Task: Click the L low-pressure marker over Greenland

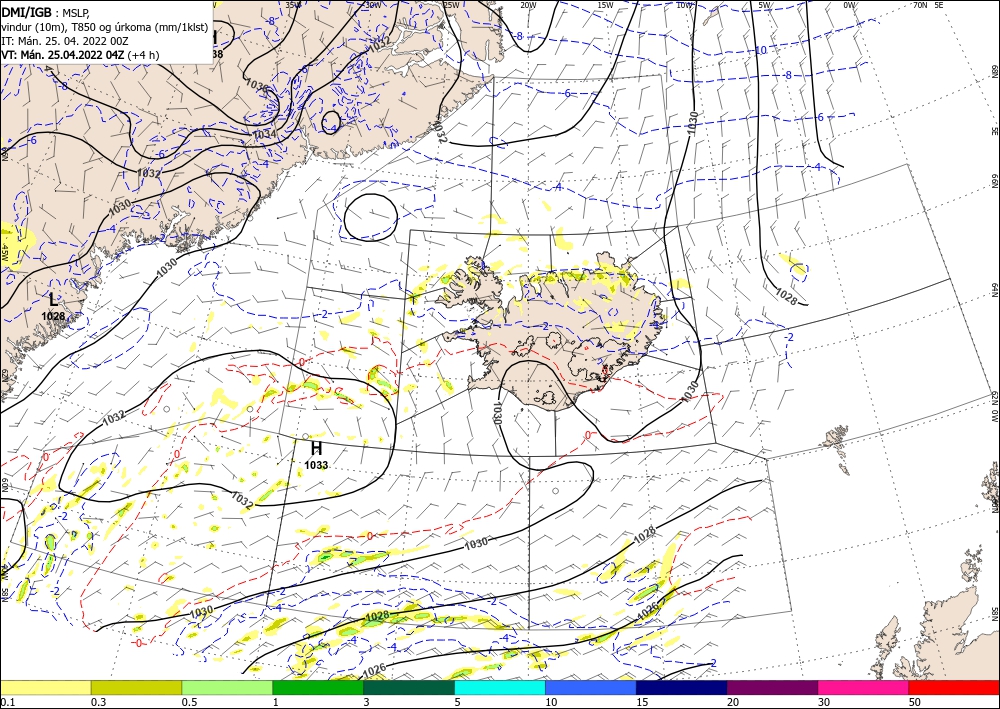Action: tap(54, 299)
